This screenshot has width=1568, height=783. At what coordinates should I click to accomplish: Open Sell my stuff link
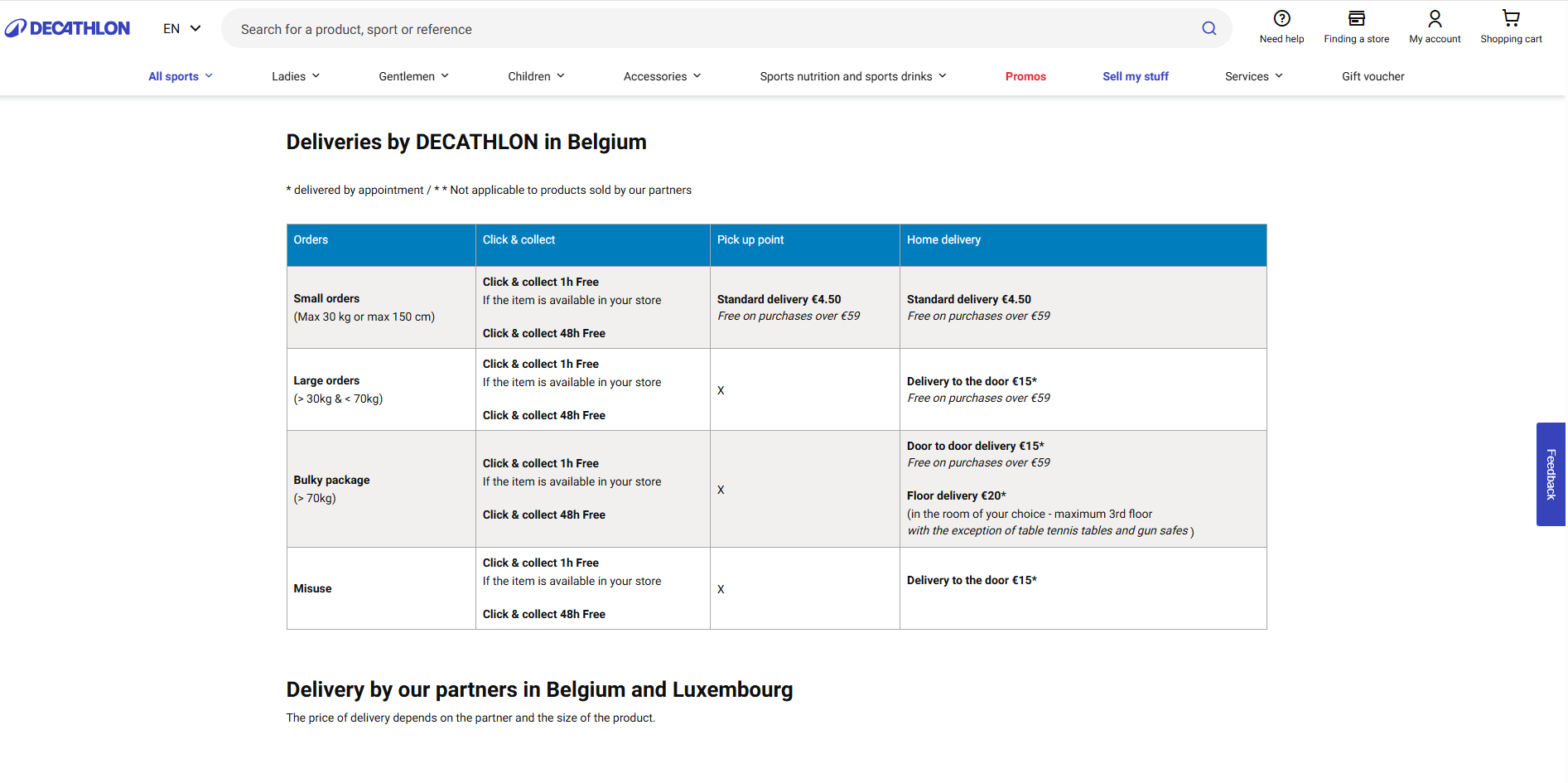[1136, 76]
